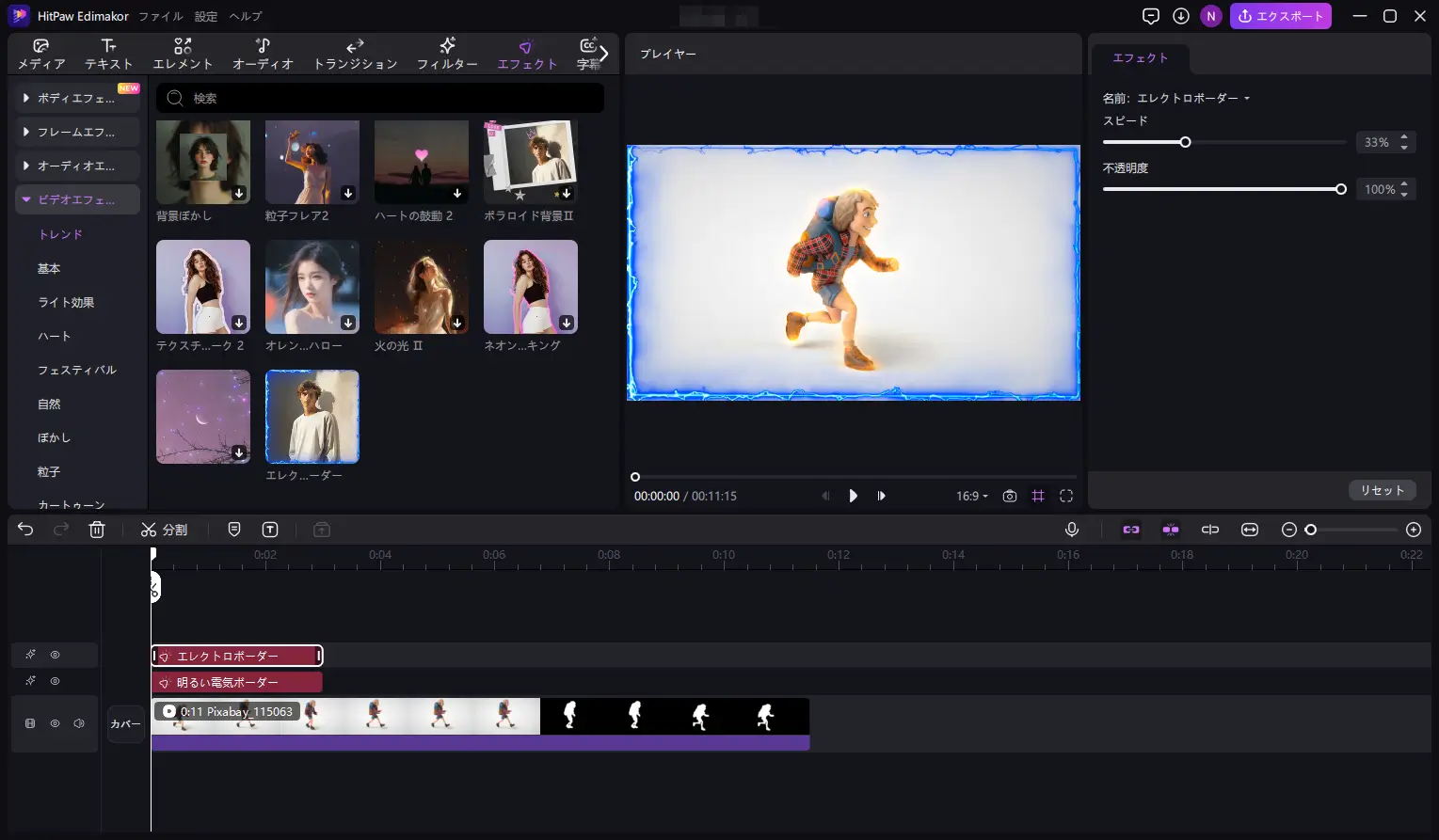Click the download circle icon in title bar
The width and height of the screenshot is (1439, 840).
tap(1181, 16)
